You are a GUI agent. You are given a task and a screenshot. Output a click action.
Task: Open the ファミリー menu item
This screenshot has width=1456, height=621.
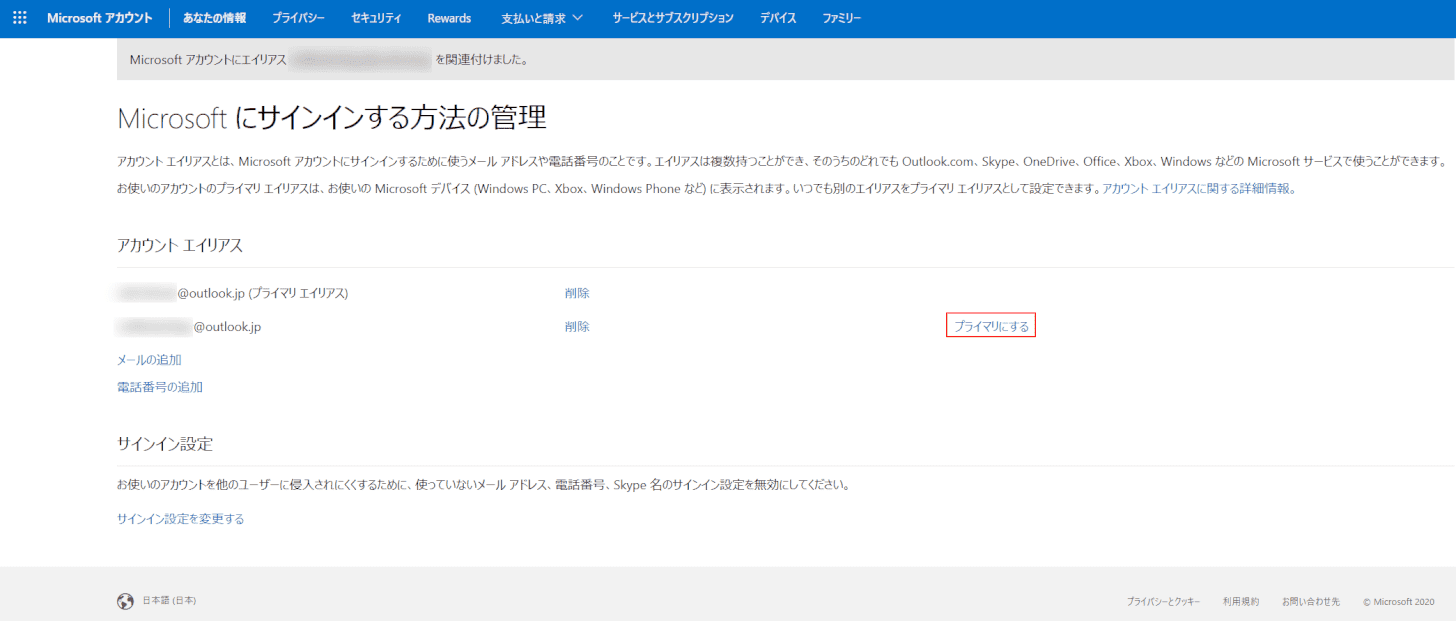coord(842,18)
